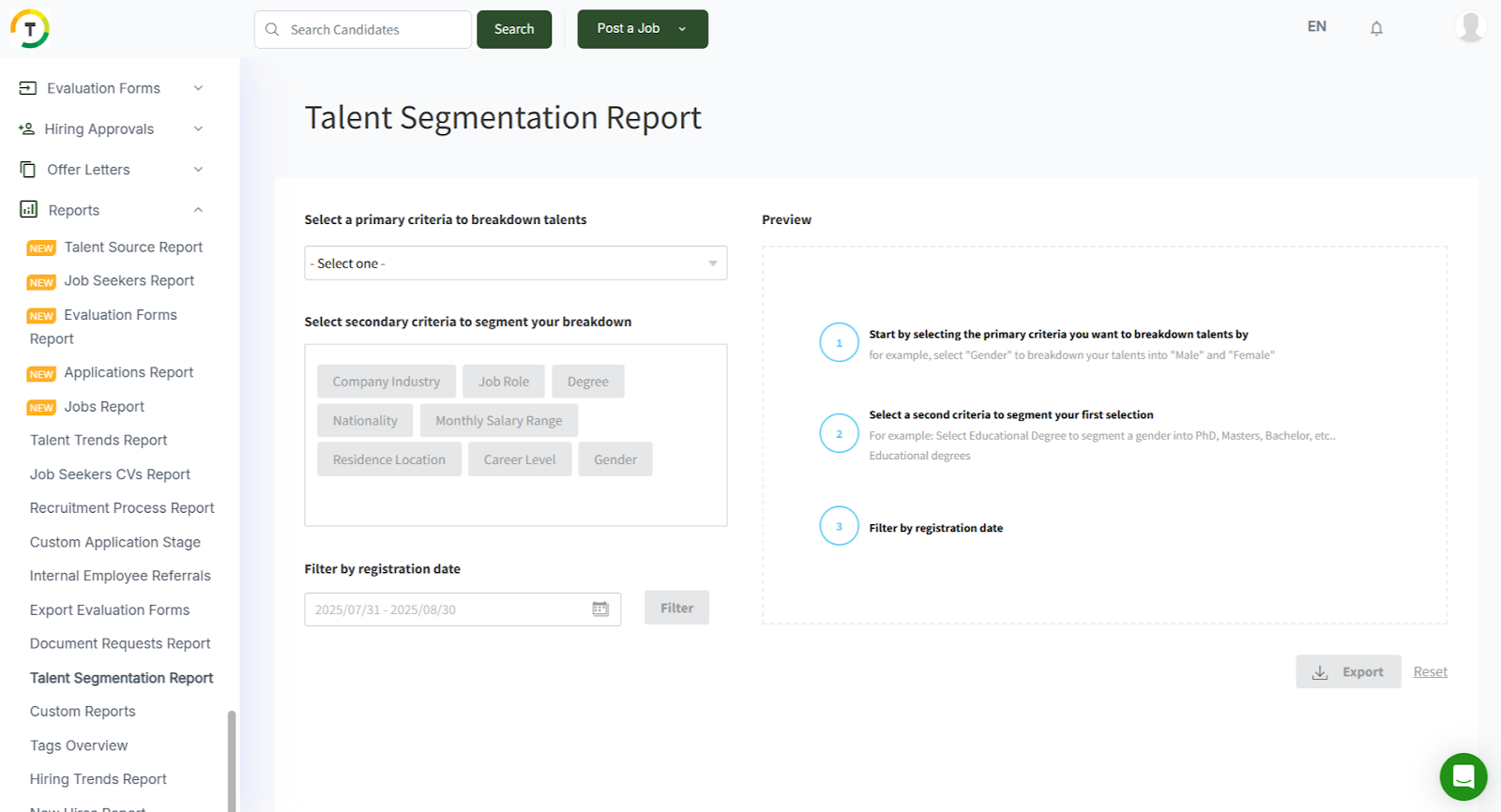
Task: Click the company logo icon
Action: coord(30,28)
